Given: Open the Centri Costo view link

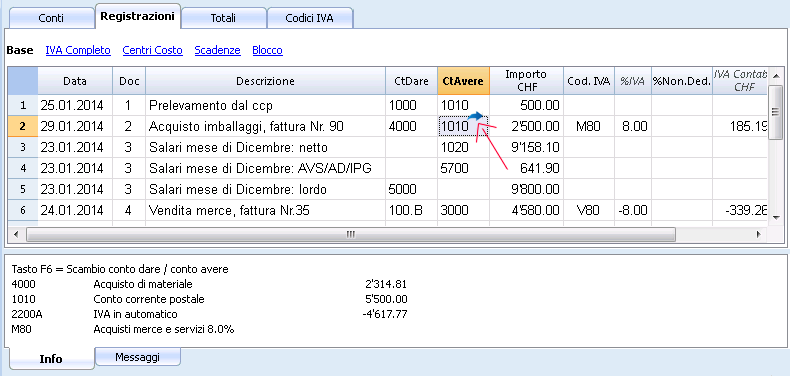Looking at the screenshot, I should tap(152, 50).
